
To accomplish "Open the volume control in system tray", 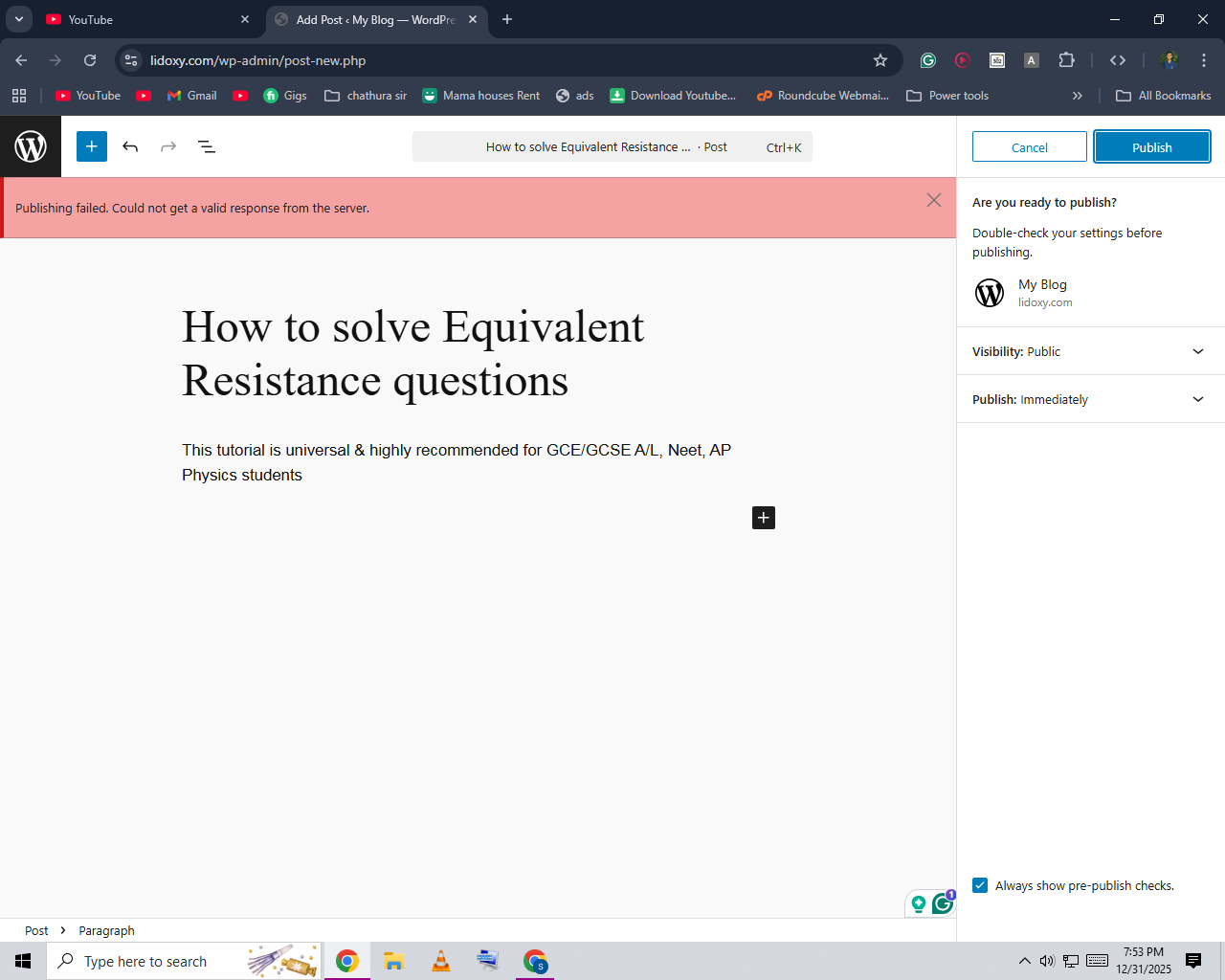I will (x=1047, y=961).
